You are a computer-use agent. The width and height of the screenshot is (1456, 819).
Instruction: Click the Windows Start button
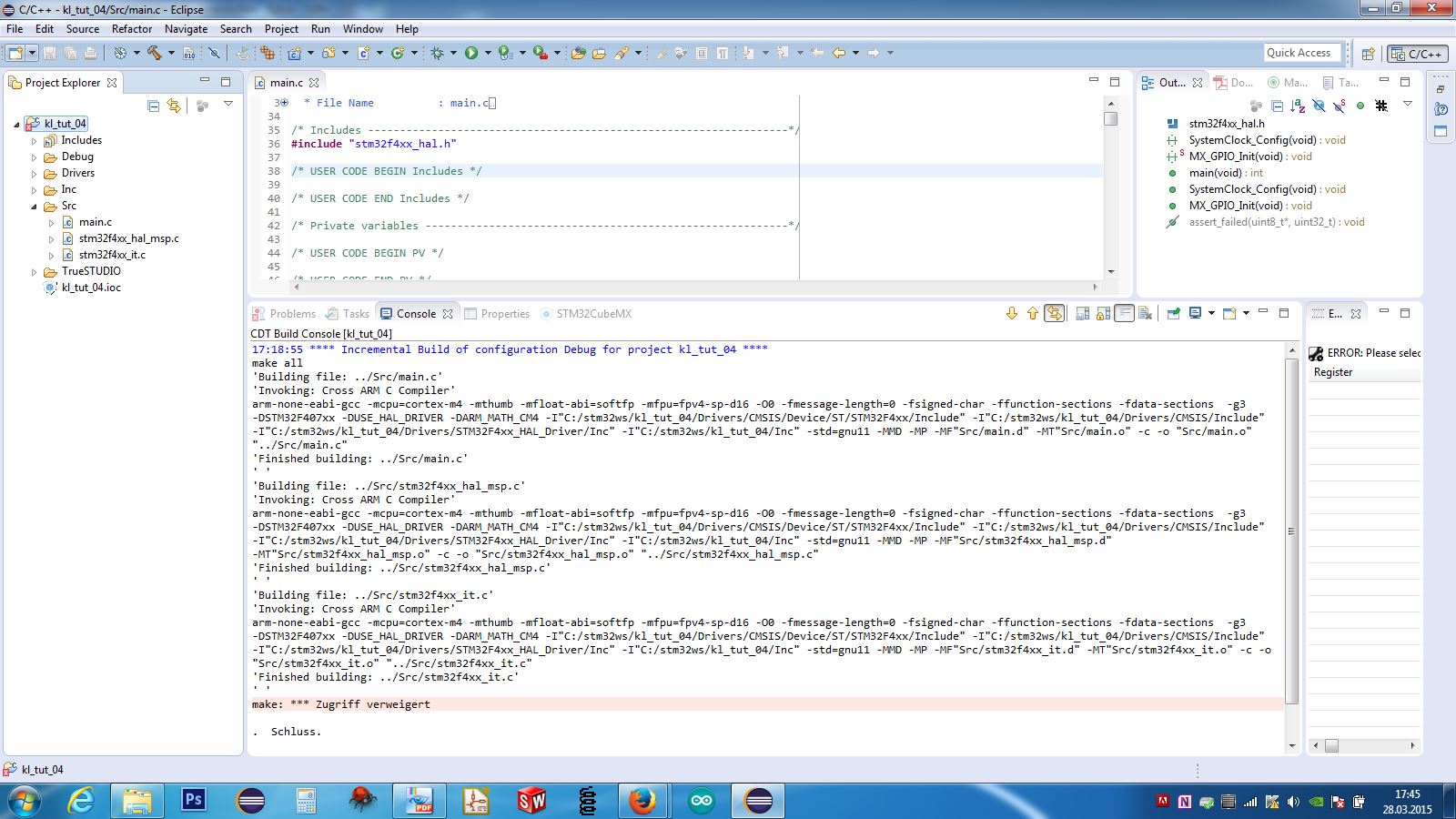25,802
